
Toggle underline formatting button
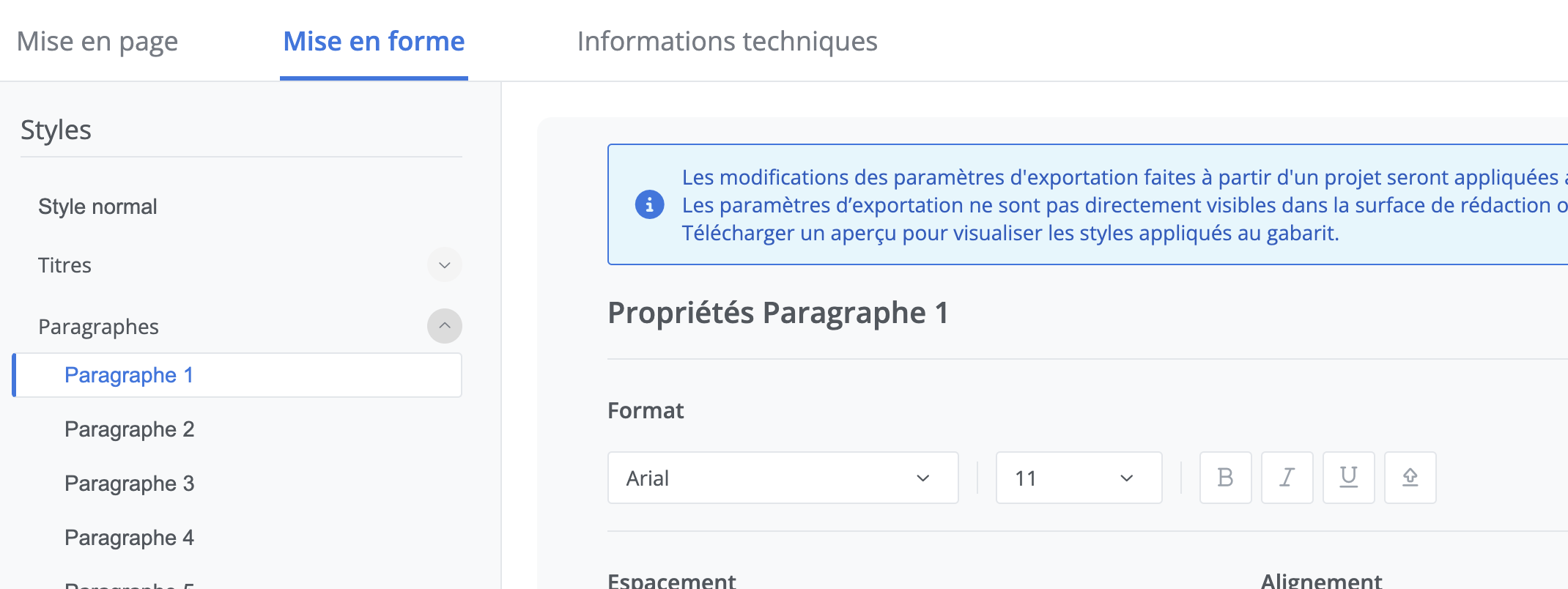pyautogui.click(x=1348, y=478)
